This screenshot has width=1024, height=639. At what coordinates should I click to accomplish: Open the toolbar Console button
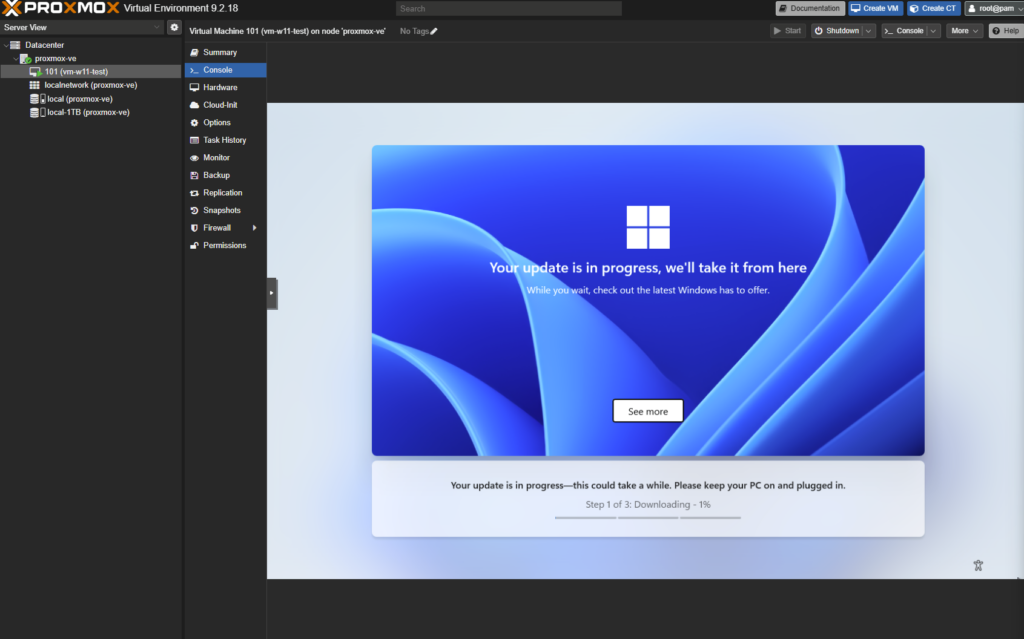[904, 31]
